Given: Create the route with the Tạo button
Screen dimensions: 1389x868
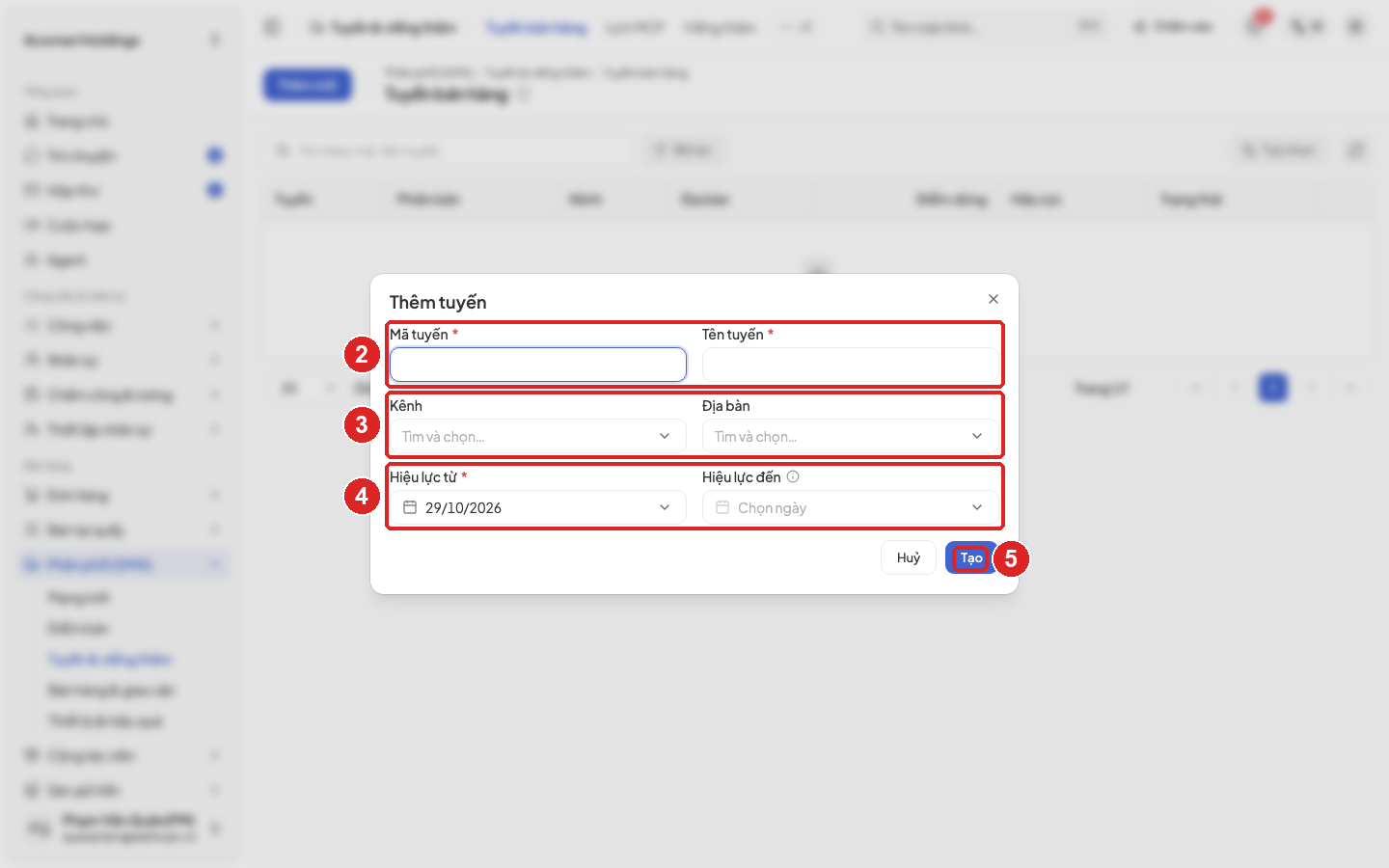Looking at the screenshot, I should click(971, 557).
